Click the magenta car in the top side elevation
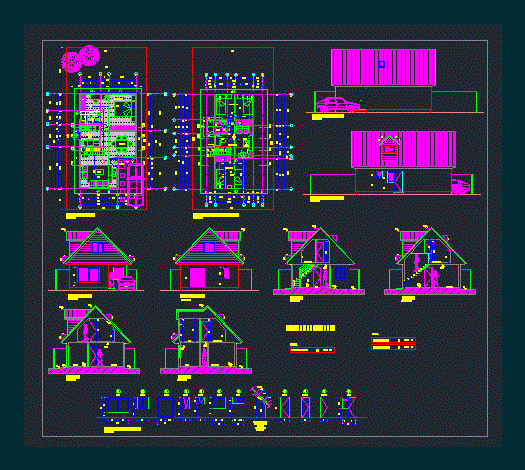 click(338, 105)
